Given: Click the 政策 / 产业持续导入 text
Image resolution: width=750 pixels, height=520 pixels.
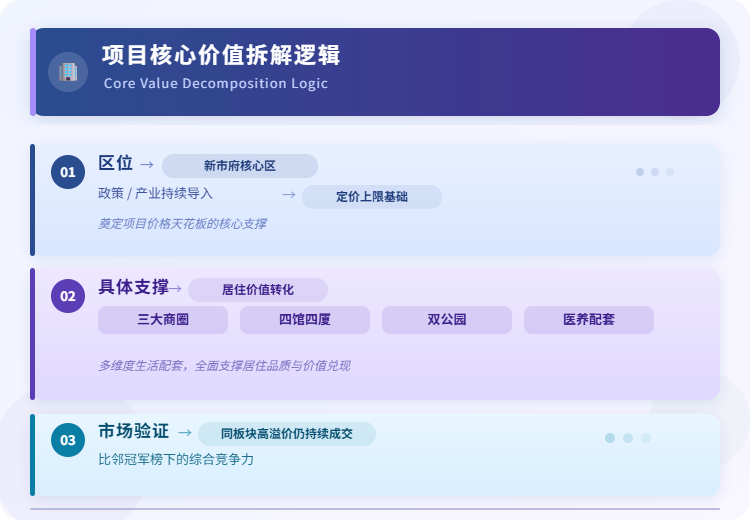Looking at the screenshot, I should pos(155,193).
